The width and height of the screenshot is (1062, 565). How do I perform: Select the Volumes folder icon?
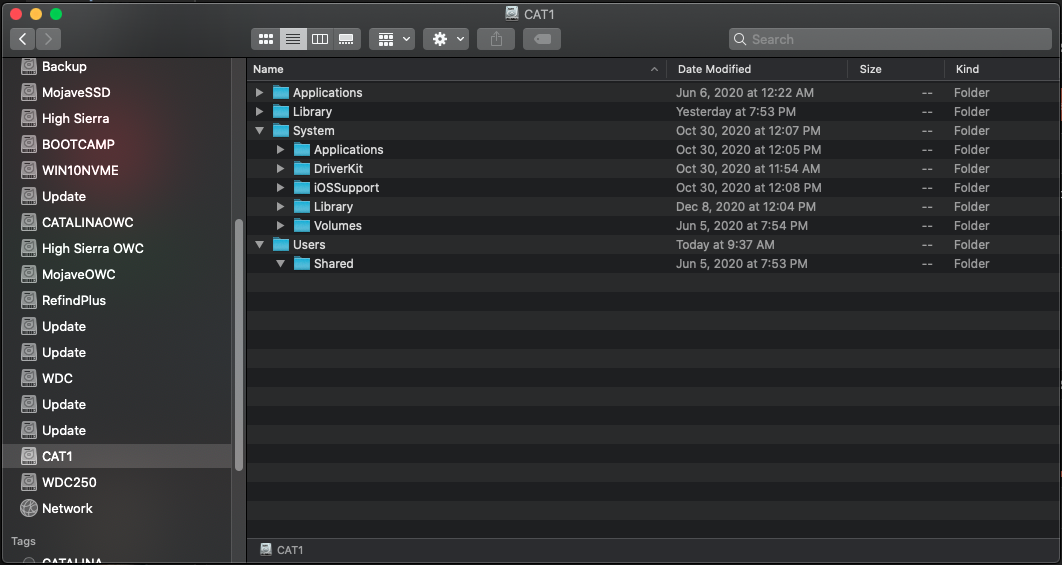coord(302,225)
